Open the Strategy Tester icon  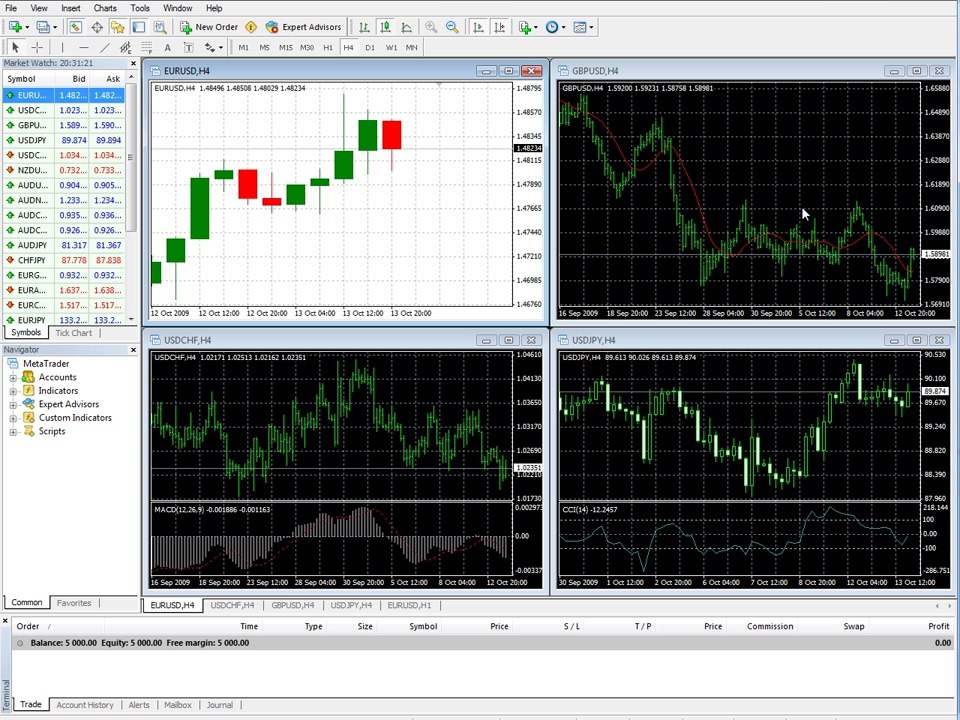coord(160,27)
